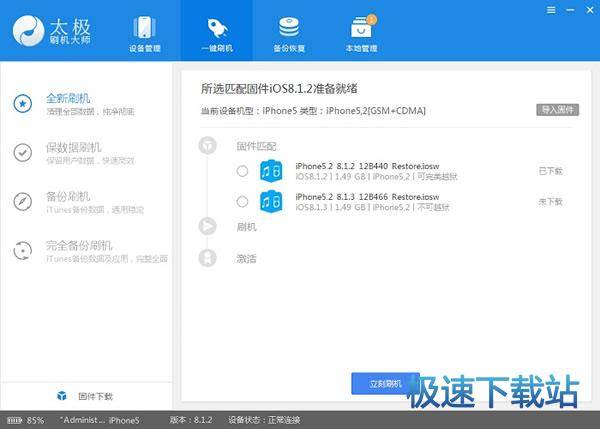The image size is (600, 429).
Task: Open the 本地管理 shopping bag icon
Action: click(362, 27)
